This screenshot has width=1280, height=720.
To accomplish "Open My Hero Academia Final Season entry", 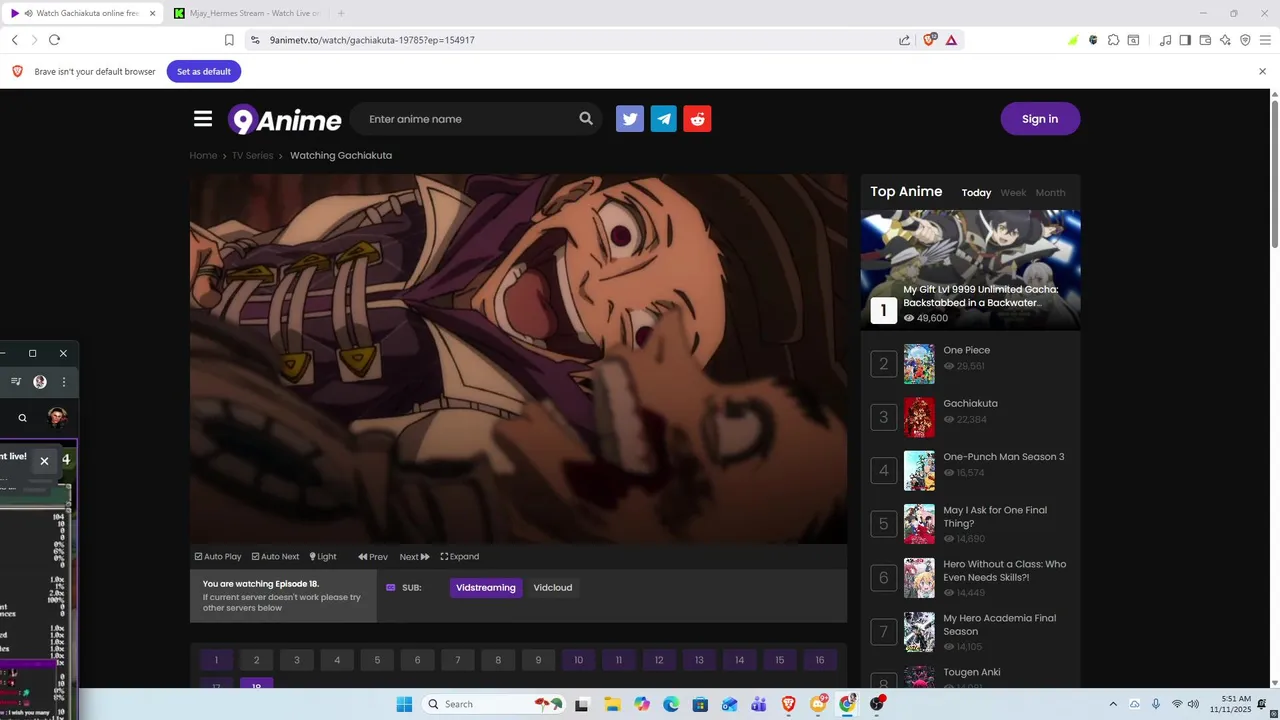I will (x=1000, y=624).
